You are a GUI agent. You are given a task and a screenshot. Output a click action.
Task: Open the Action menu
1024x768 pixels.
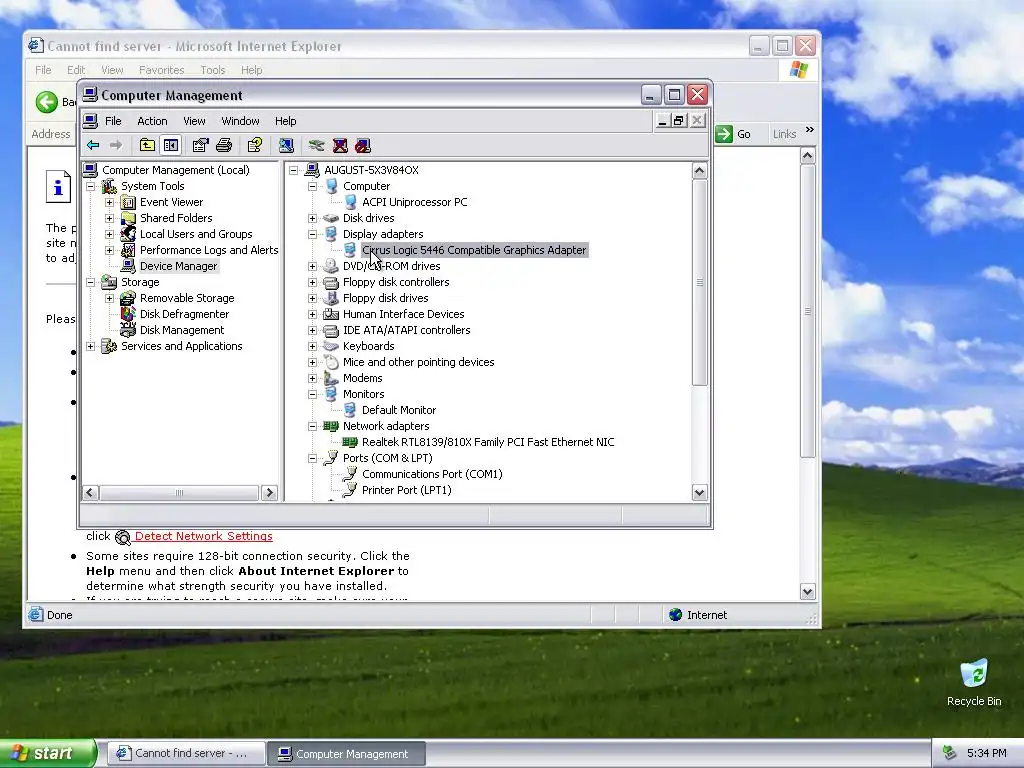tap(152, 121)
